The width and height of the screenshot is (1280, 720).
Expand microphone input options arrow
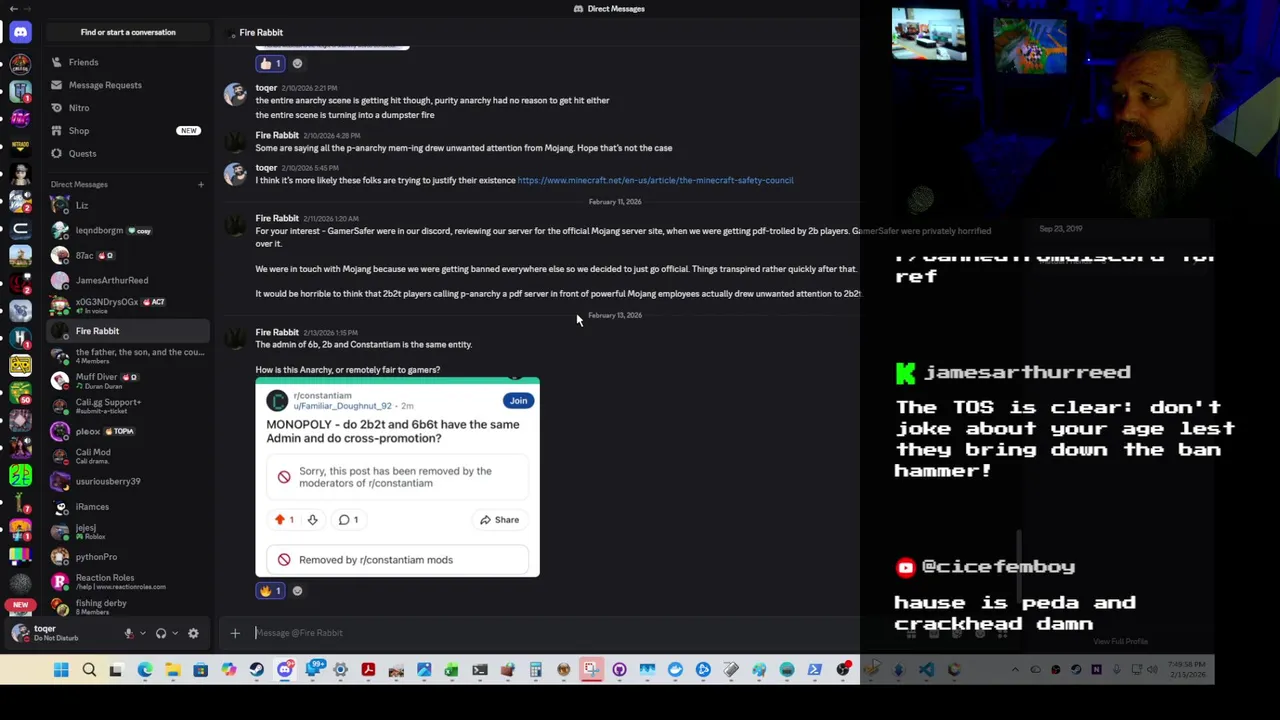[x=142, y=633]
